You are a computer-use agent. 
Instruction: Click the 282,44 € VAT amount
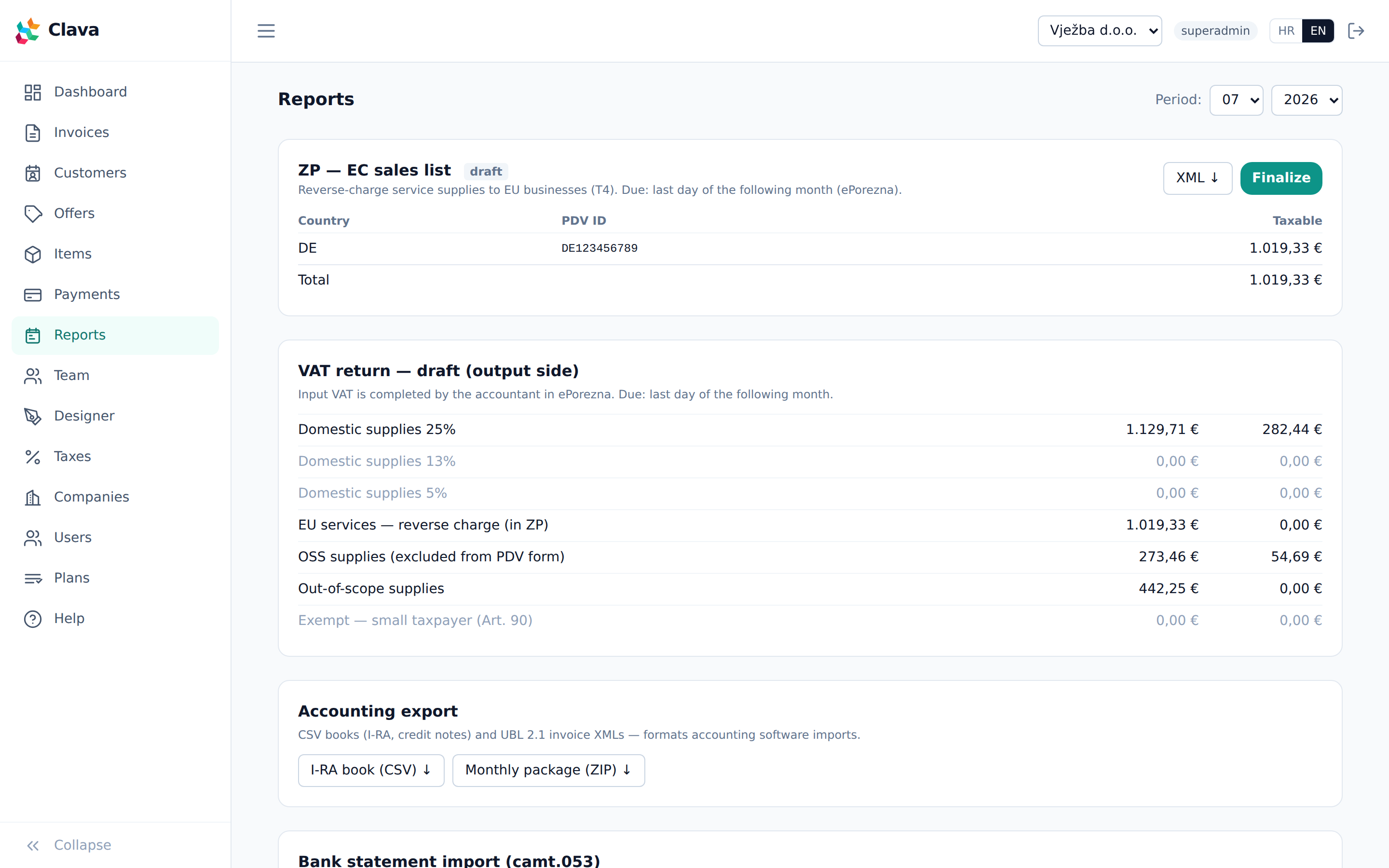tap(1292, 430)
